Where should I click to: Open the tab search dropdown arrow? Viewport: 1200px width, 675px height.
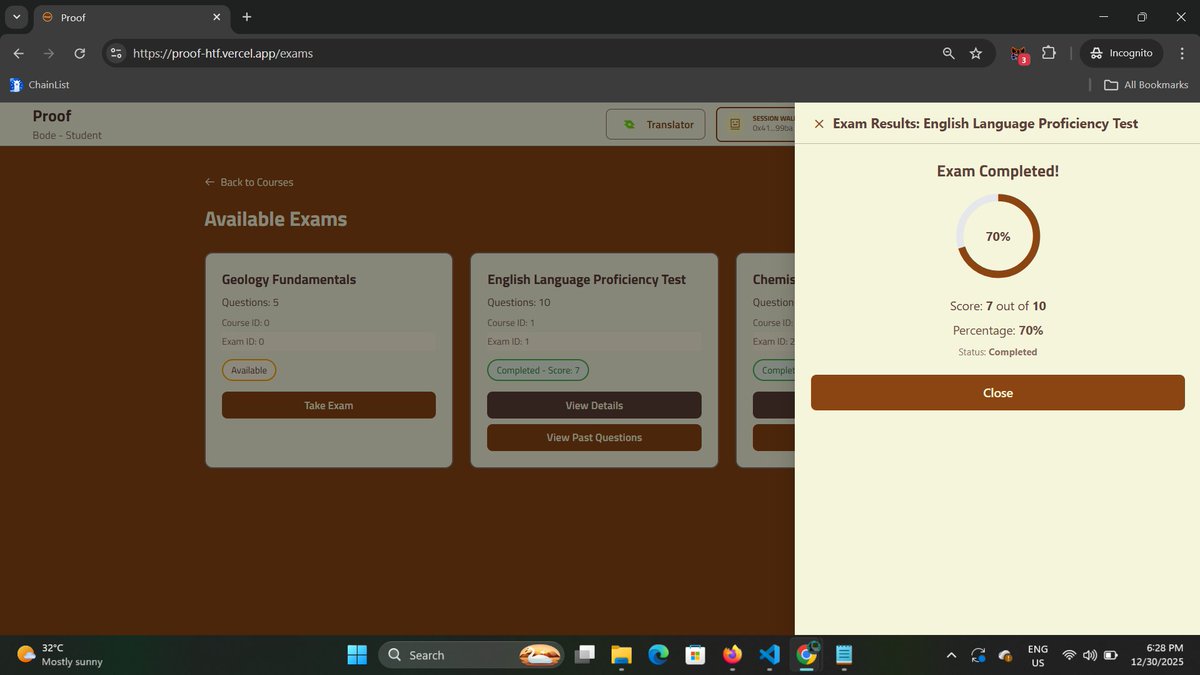point(17,17)
